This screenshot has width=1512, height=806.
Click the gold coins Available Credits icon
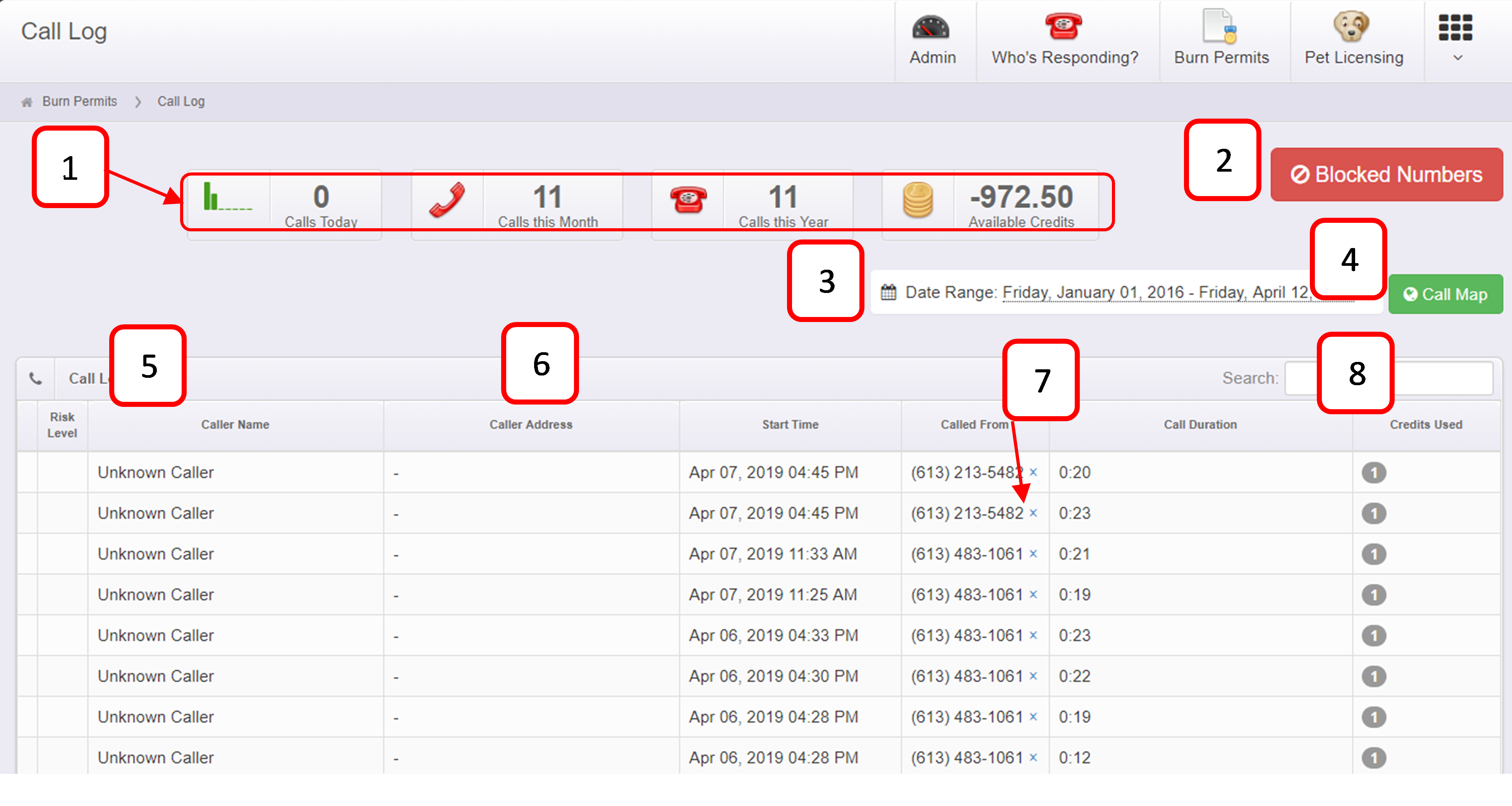click(x=918, y=200)
